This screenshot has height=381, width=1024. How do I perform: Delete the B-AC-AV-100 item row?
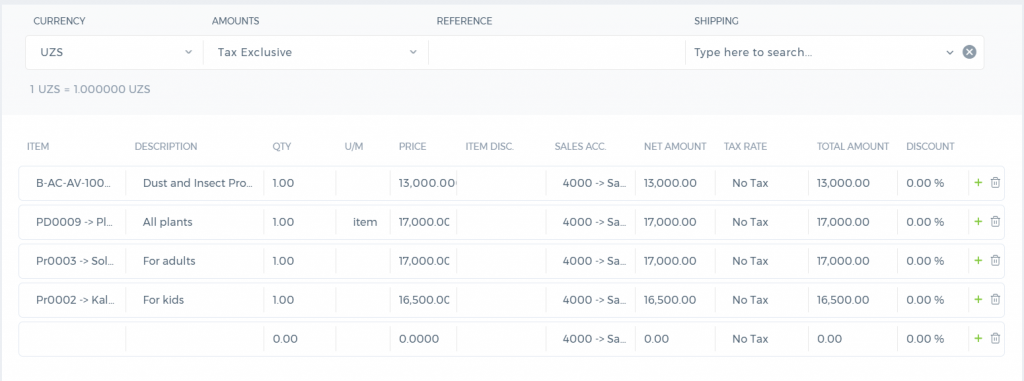click(995, 183)
